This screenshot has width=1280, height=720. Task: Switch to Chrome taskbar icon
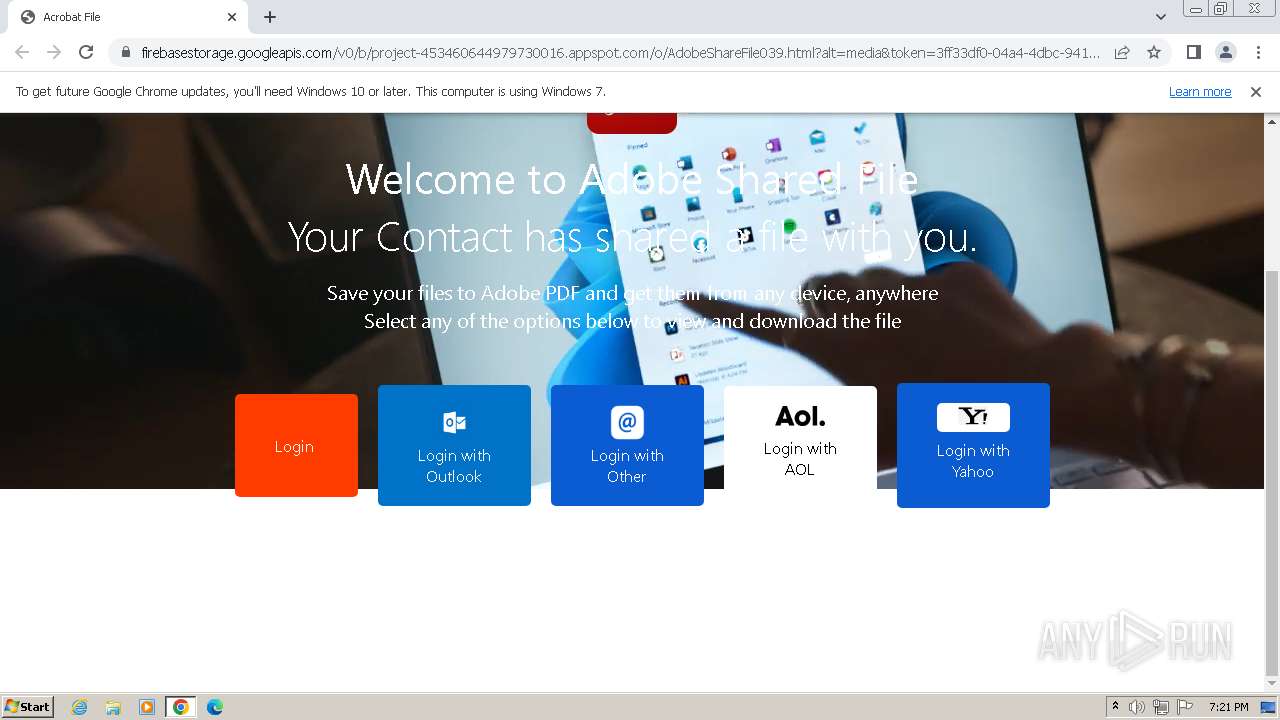click(180, 707)
